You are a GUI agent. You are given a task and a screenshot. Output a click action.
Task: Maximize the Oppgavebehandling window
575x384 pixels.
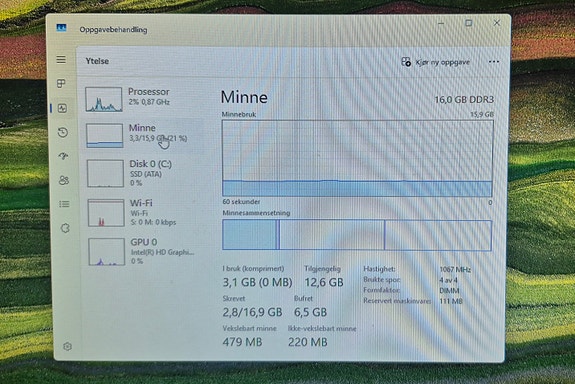469,23
